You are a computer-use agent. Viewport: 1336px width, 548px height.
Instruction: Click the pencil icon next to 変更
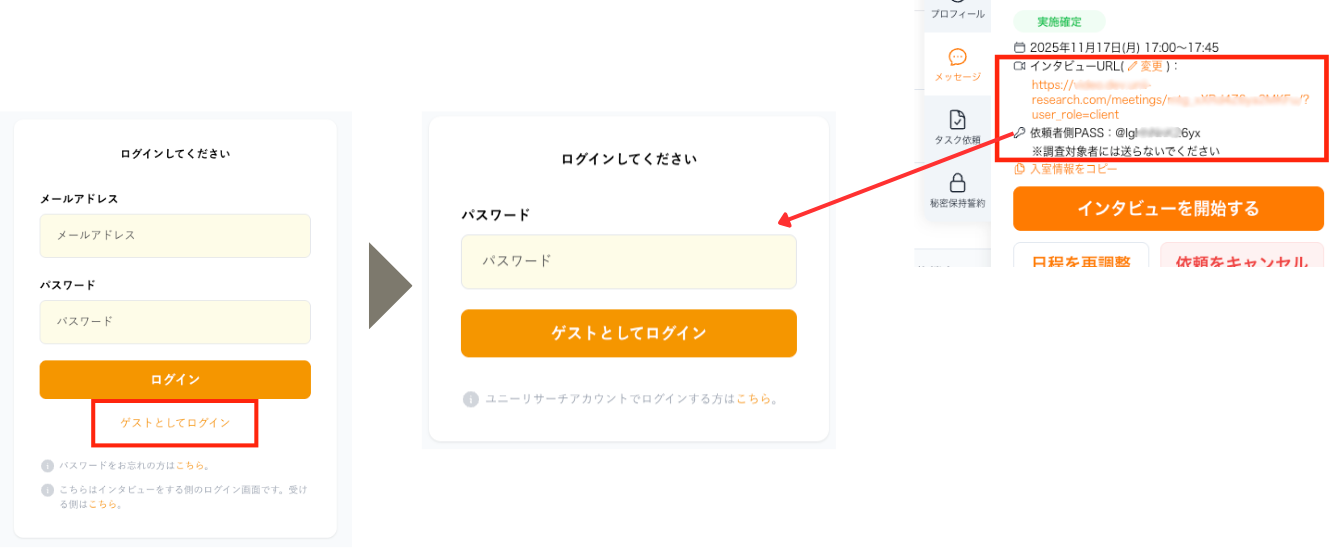1133,66
